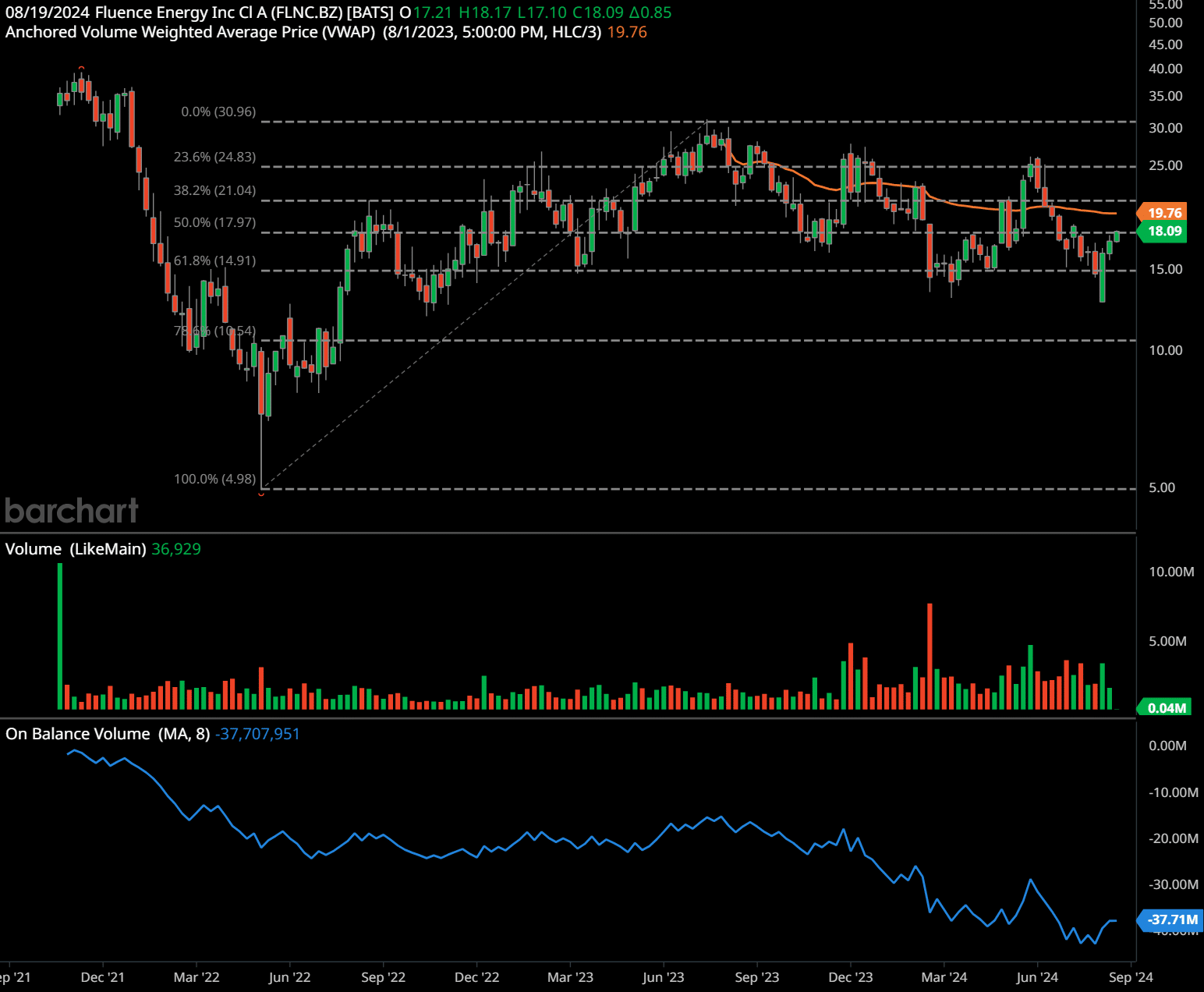Click the 10.00M volume axis label
This screenshot has height=992, width=1204.
1171,572
